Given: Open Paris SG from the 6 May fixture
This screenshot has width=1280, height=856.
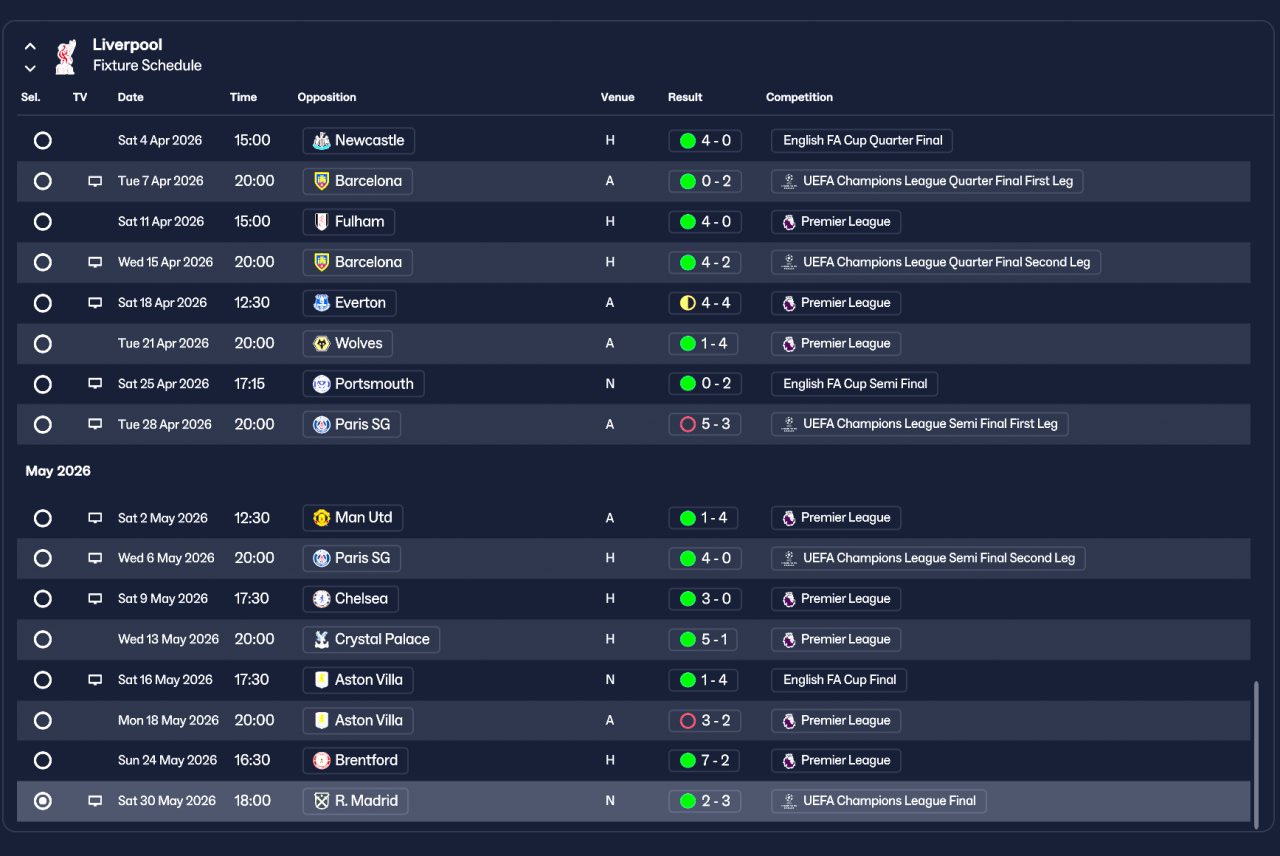Looking at the screenshot, I should (x=352, y=558).
